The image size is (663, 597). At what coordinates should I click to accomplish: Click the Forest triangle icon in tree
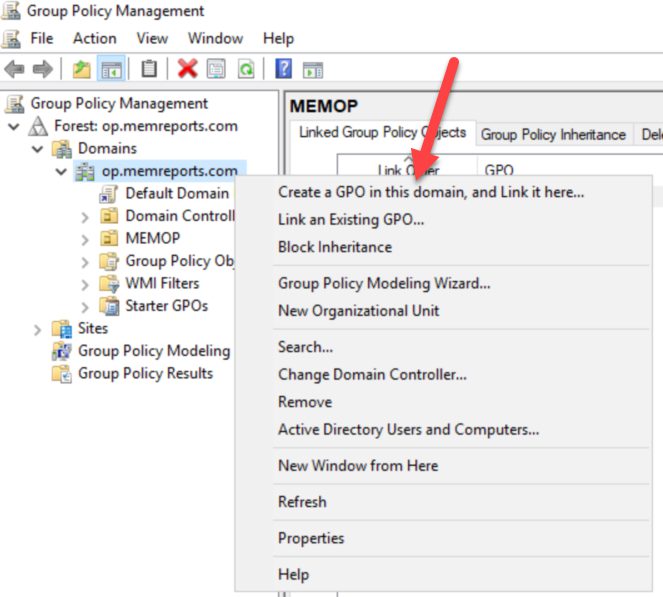pyautogui.click(x=38, y=126)
